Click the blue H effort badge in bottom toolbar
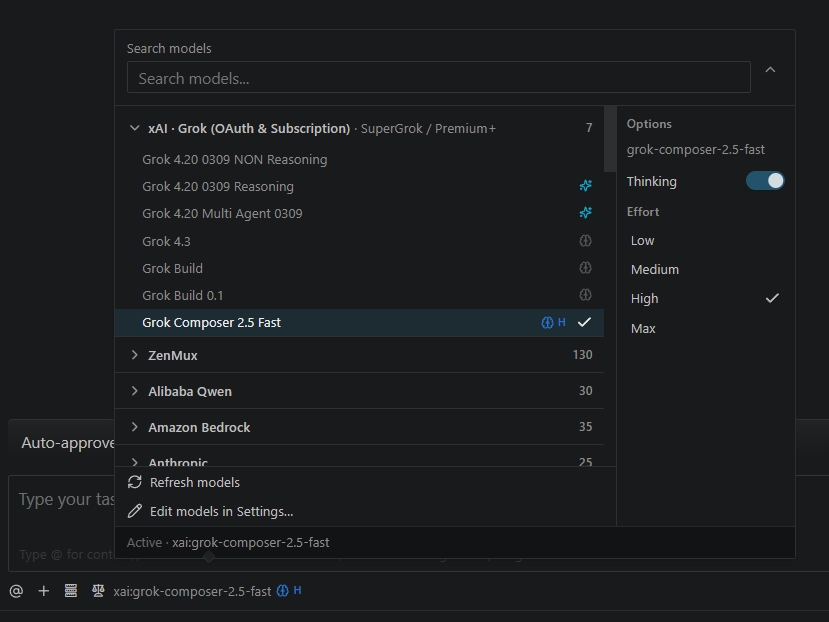The height and width of the screenshot is (622, 829). coord(298,590)
